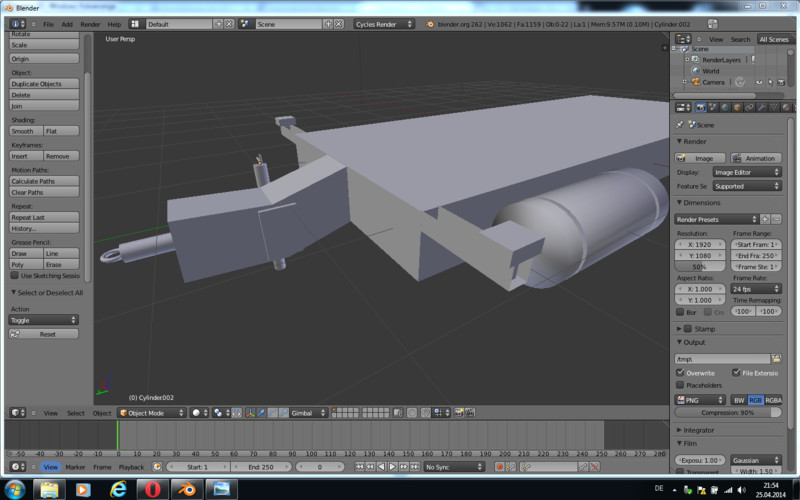Toggle the 3D manipulator axes icon
The height and width of the screenshot is (500, 800).
[250, 413]
